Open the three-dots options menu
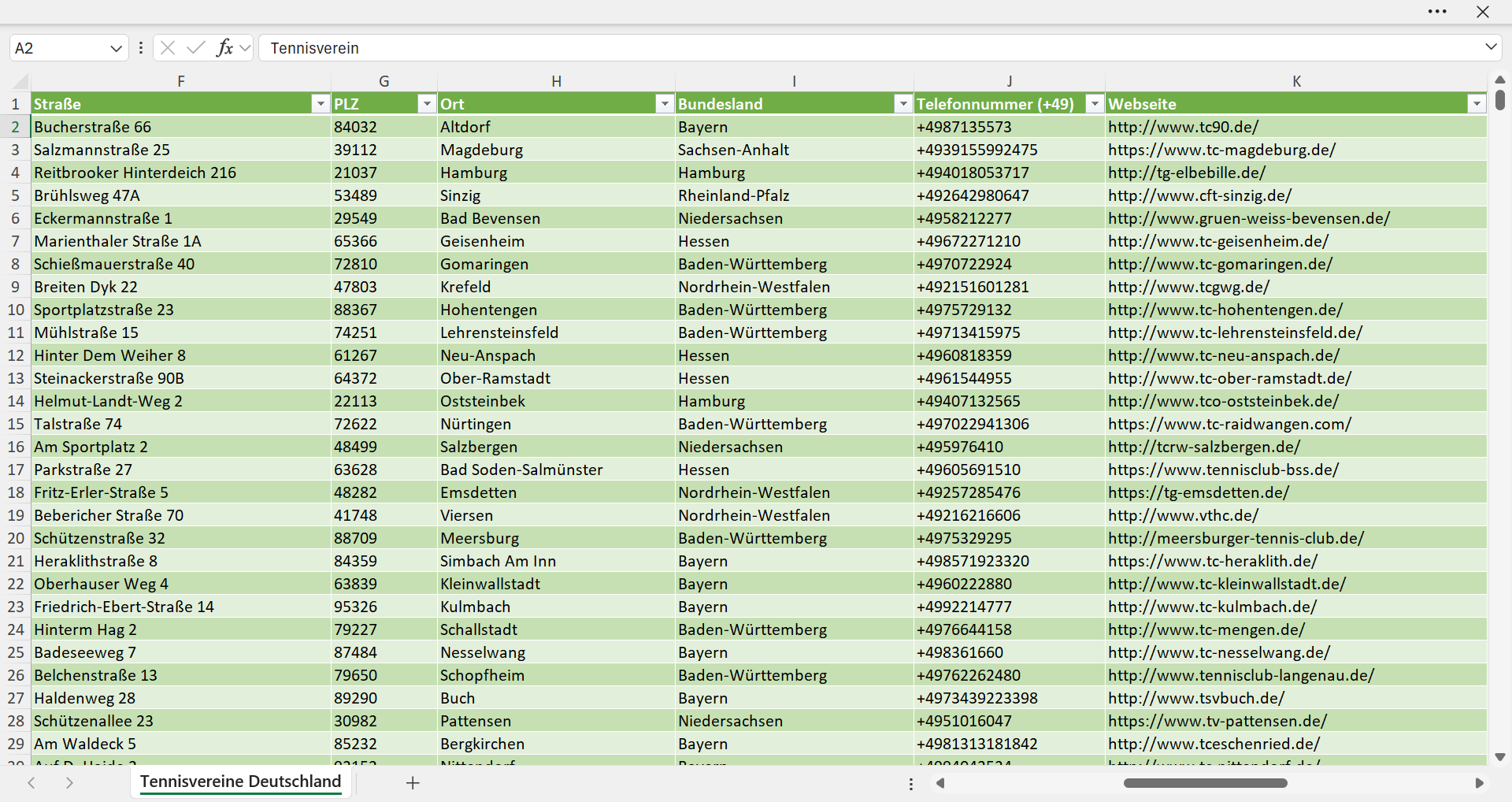The height and width of the screenshot is (802, 1512). 1437,12
